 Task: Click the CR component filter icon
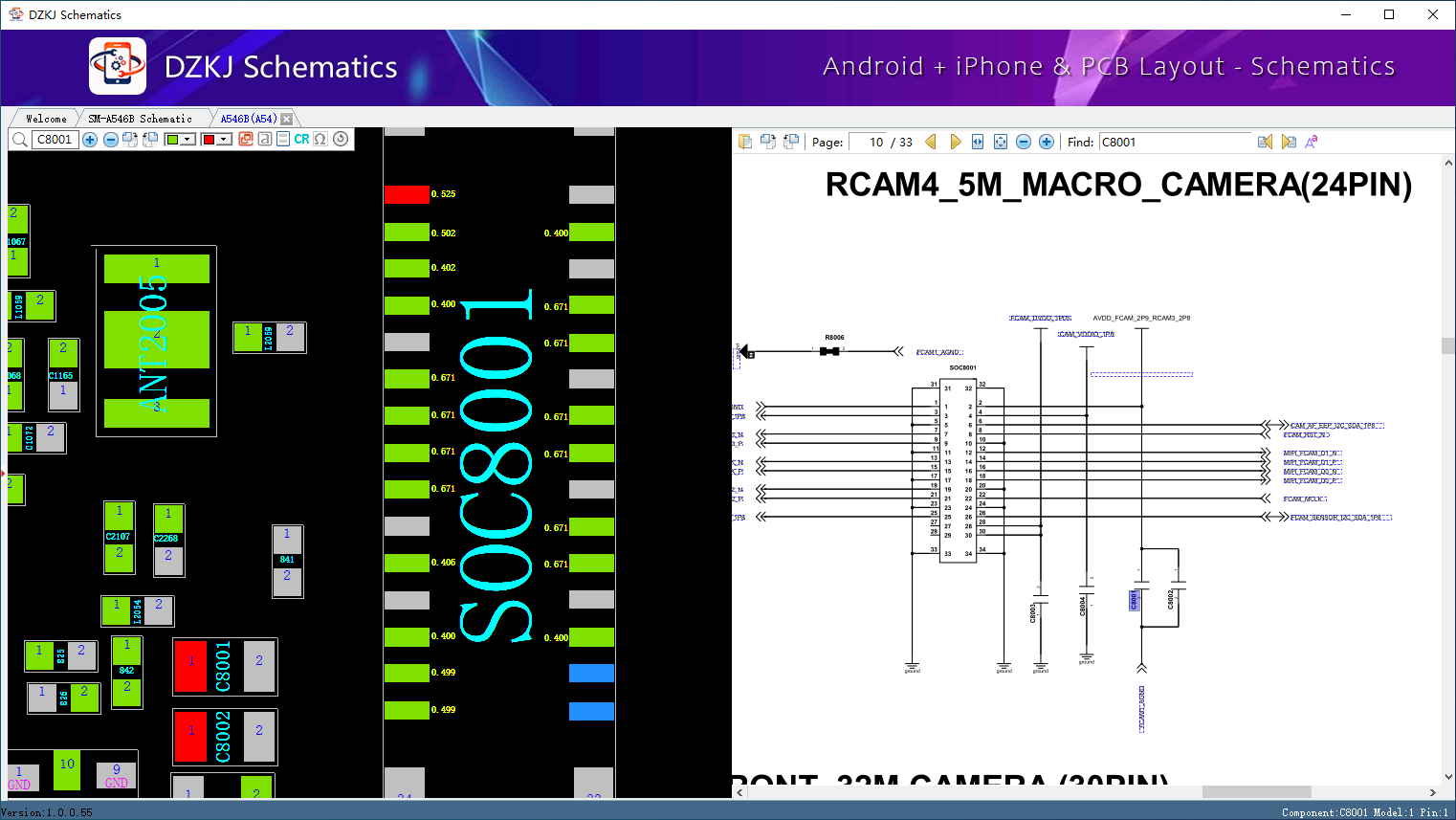(x=301, y=139)
